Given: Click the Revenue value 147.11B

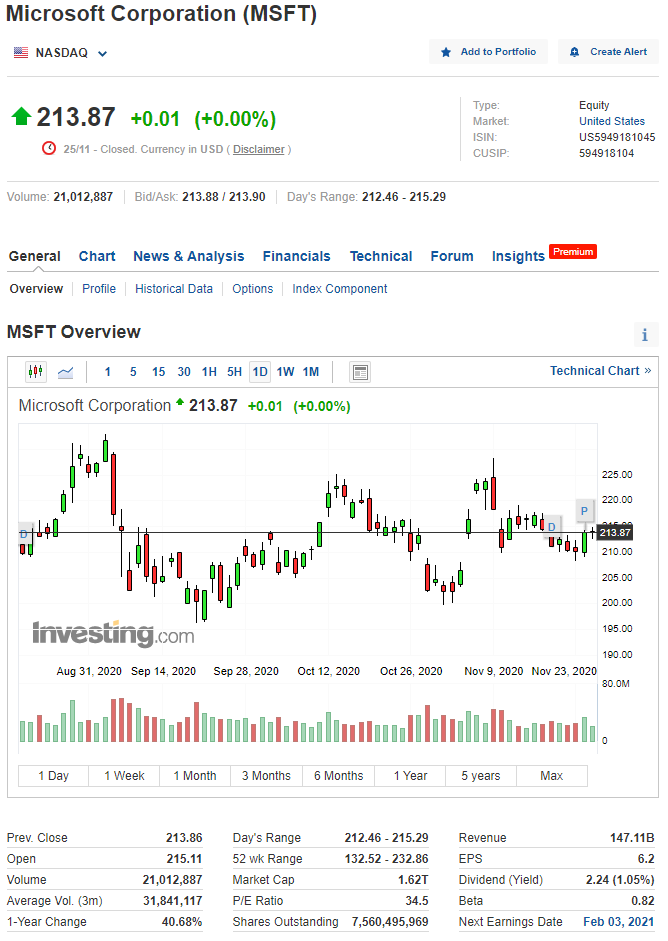Looking at the screenshot, I should pos(632,838).
